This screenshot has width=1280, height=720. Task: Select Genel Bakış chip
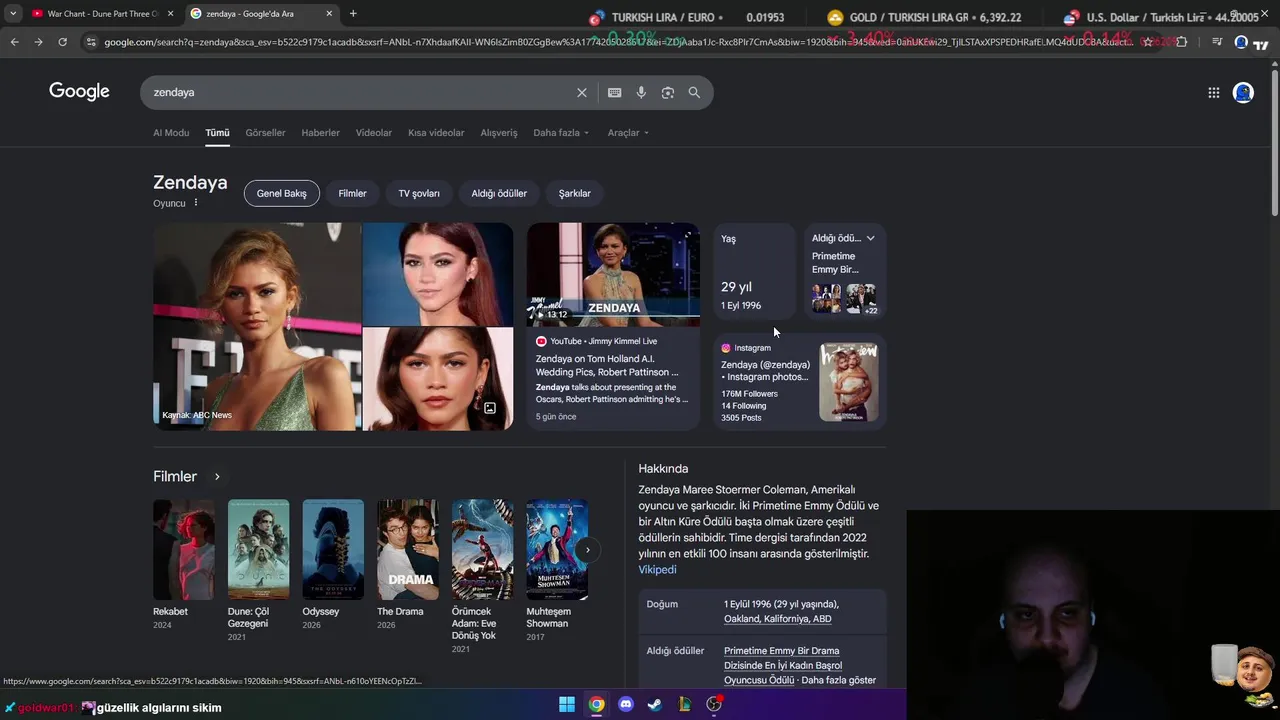pos(282,193)
